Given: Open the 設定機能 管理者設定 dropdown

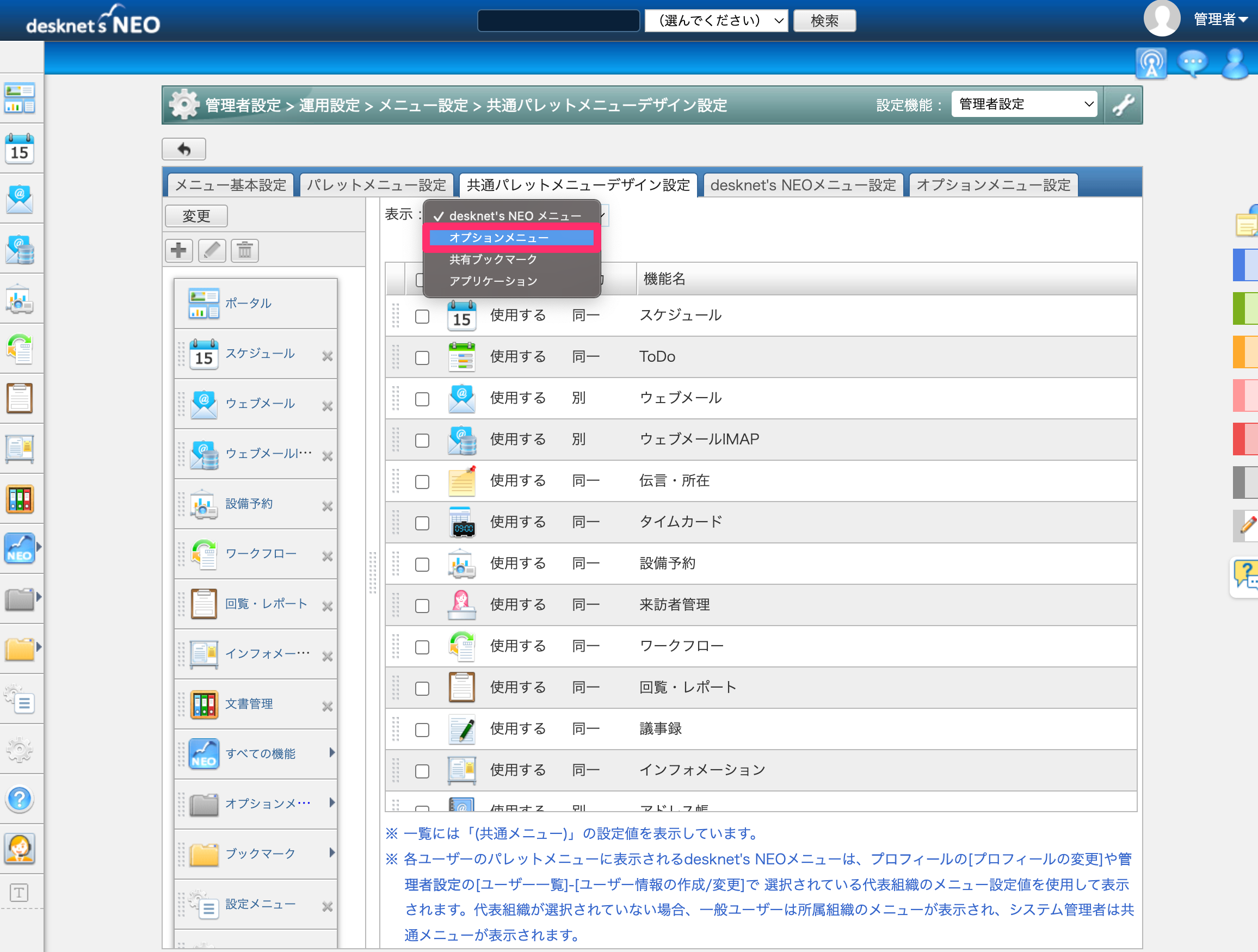Looking at the screenshot, I should tap(1024, 104).
